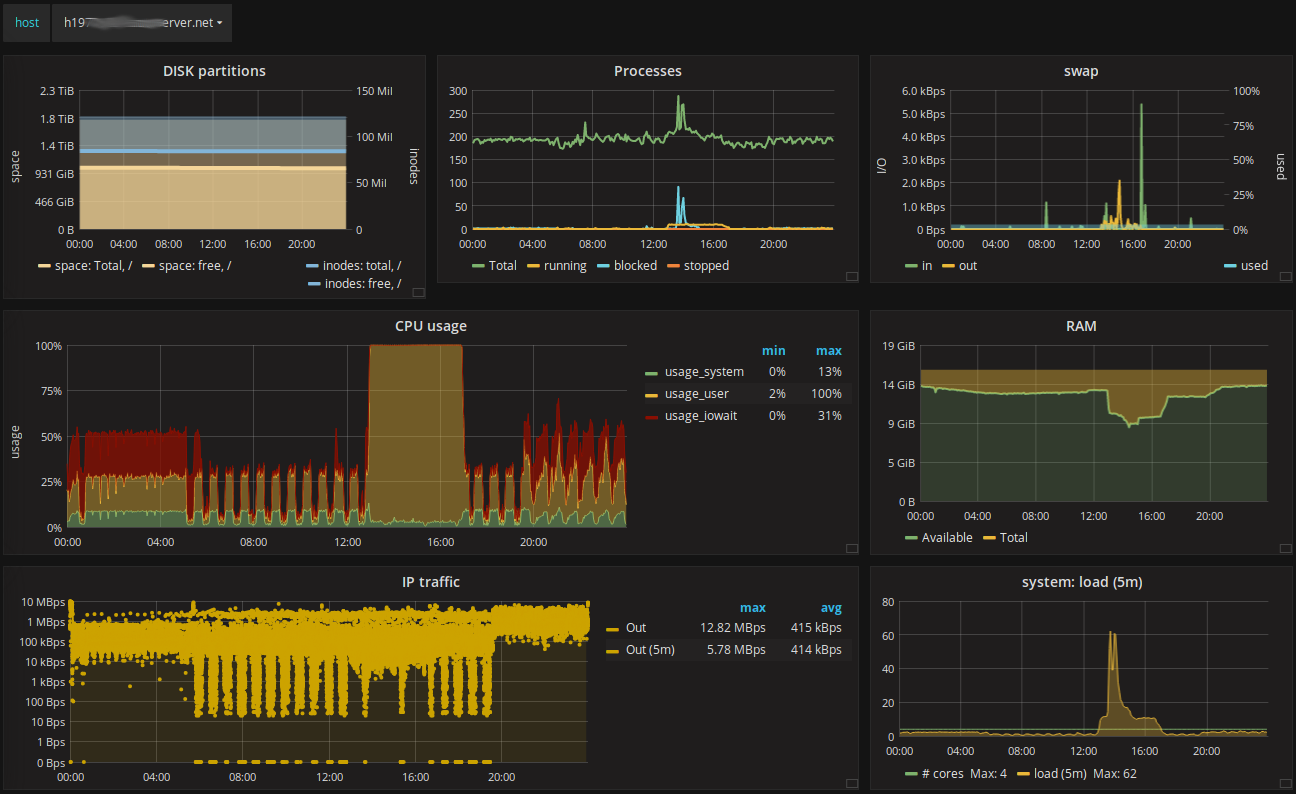
Task: Click the 'I/O' axis label in swap panel
Action: coord(882,166)
